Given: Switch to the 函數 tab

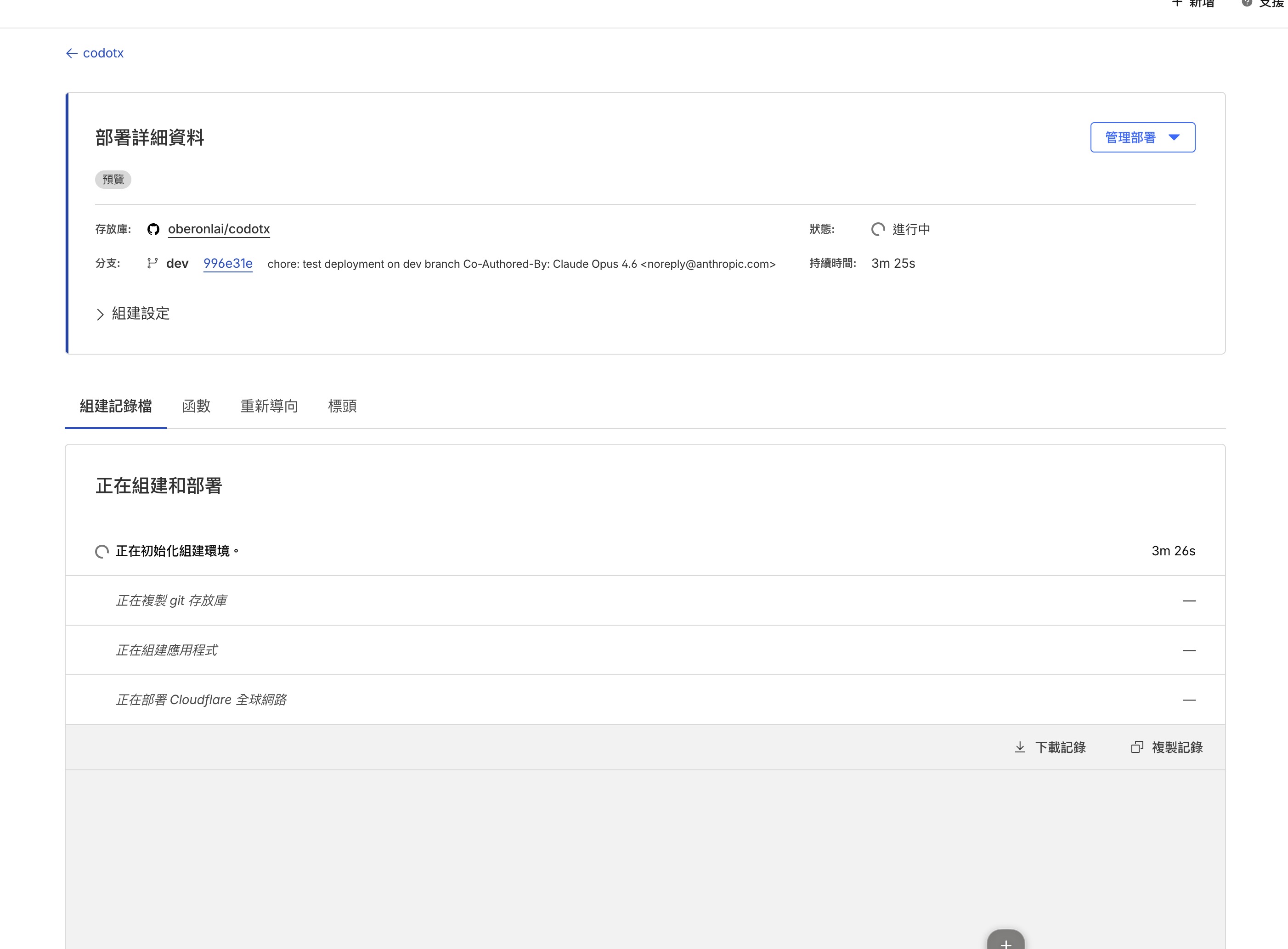Looking at the screenshot, I should point(196,406).
